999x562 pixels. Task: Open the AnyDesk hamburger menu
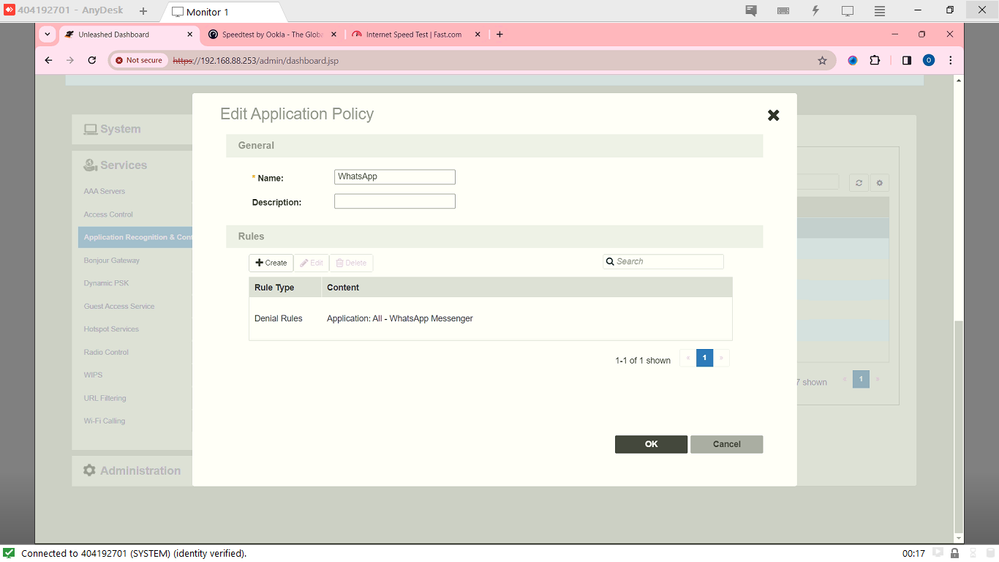880,11
